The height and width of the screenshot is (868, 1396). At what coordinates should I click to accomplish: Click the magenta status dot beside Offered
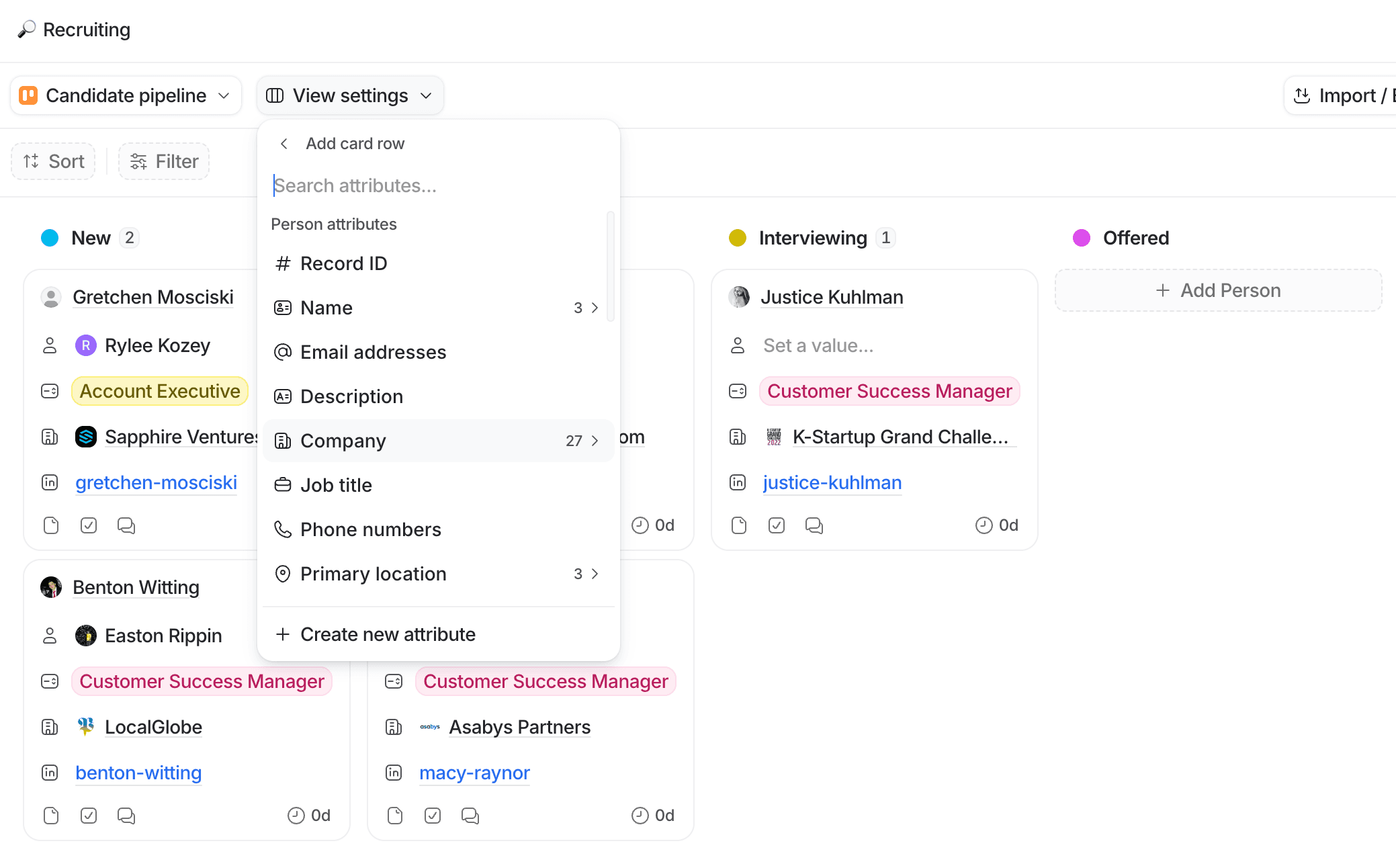[1082, 237]
